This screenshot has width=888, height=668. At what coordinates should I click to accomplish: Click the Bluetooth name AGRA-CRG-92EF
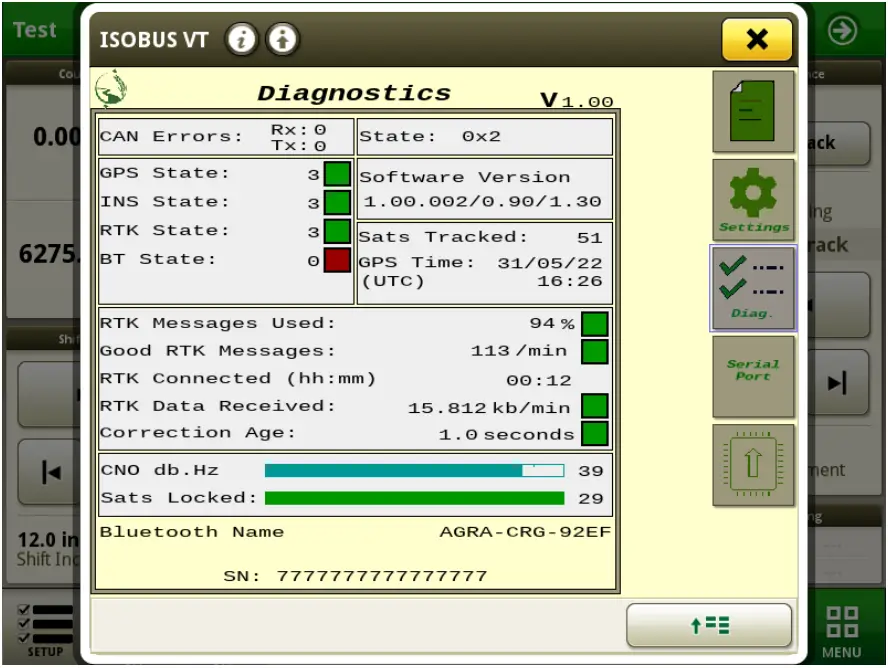[525, 532]
